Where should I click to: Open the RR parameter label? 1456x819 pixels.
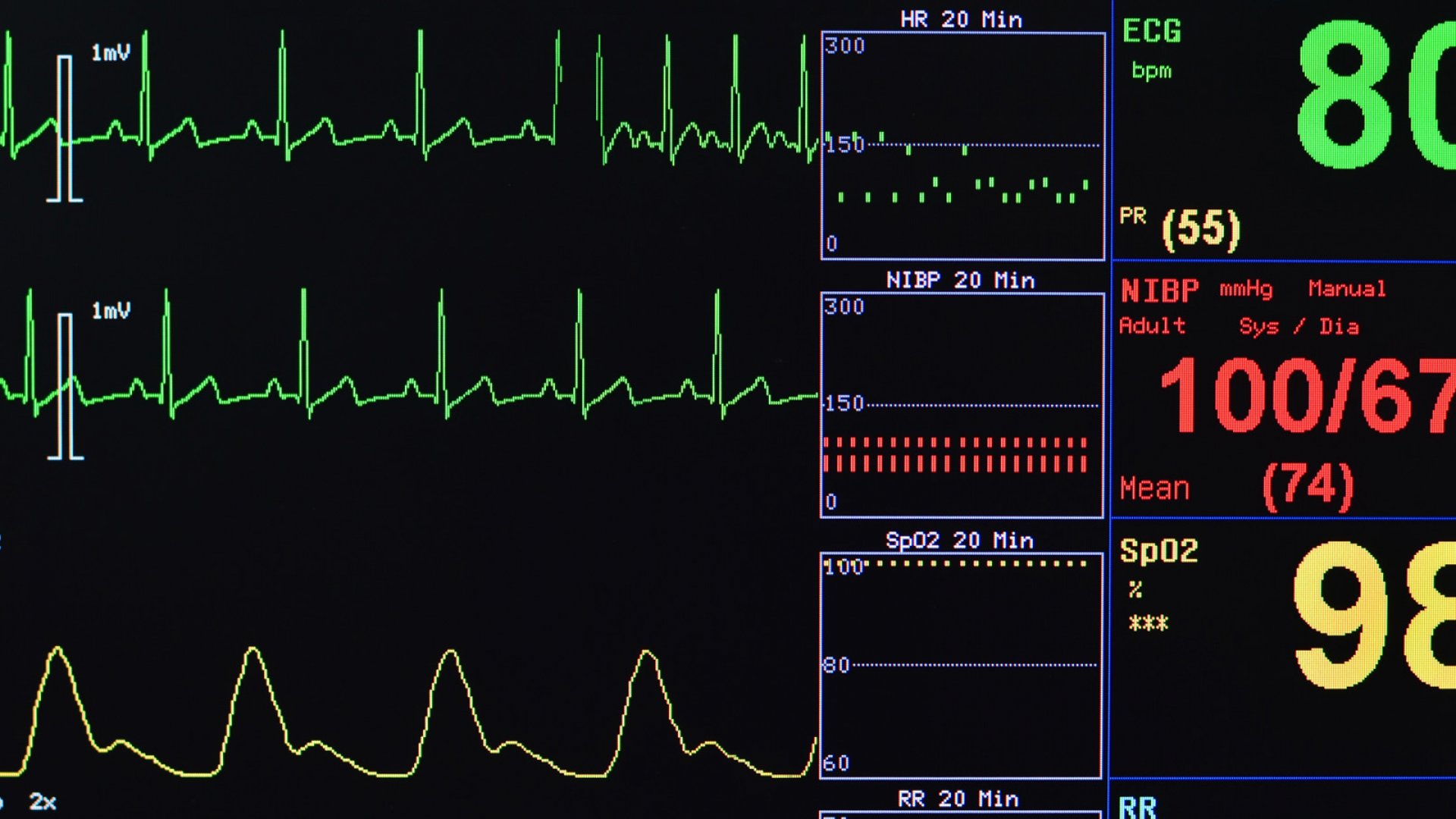(x=1137, y=806)
